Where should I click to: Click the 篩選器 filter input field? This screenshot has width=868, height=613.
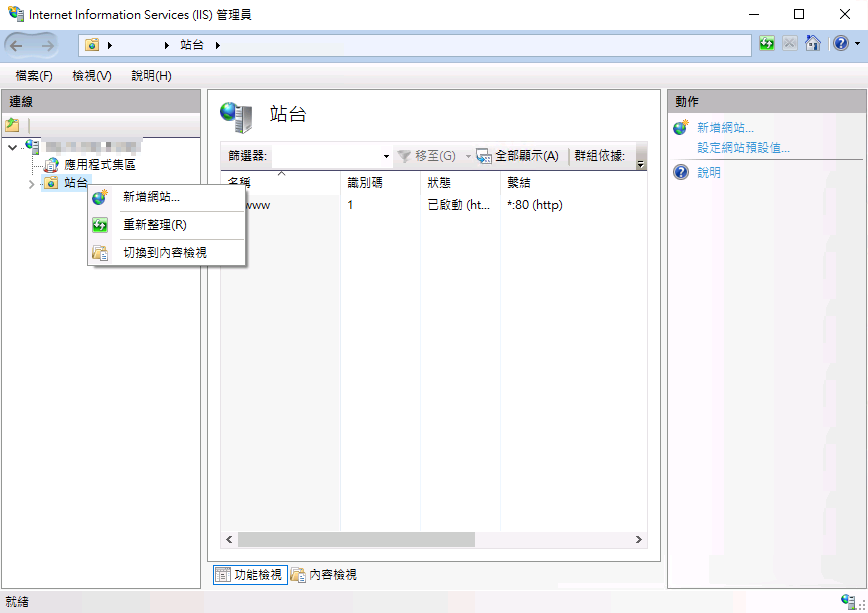pyautogui.click(x=326, y=156)
